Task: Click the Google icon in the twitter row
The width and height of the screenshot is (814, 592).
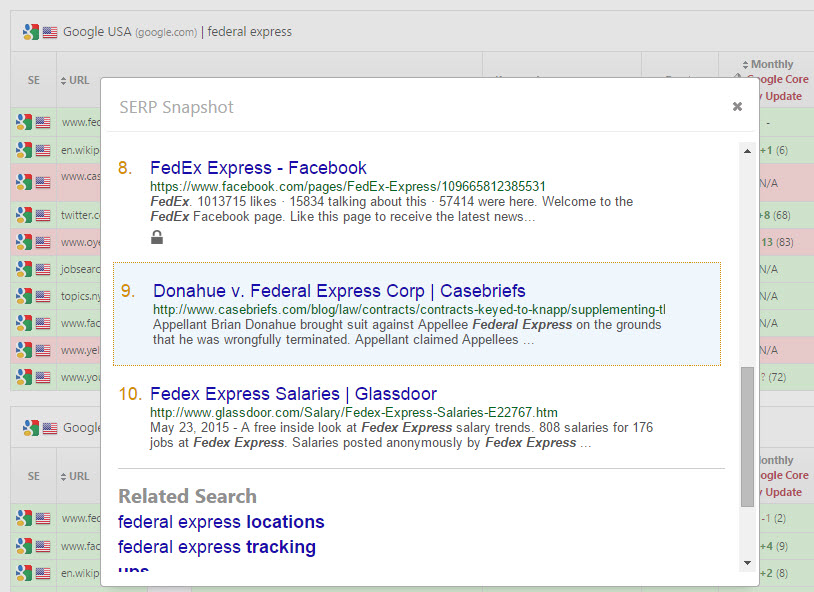Action: coord(24,215)
